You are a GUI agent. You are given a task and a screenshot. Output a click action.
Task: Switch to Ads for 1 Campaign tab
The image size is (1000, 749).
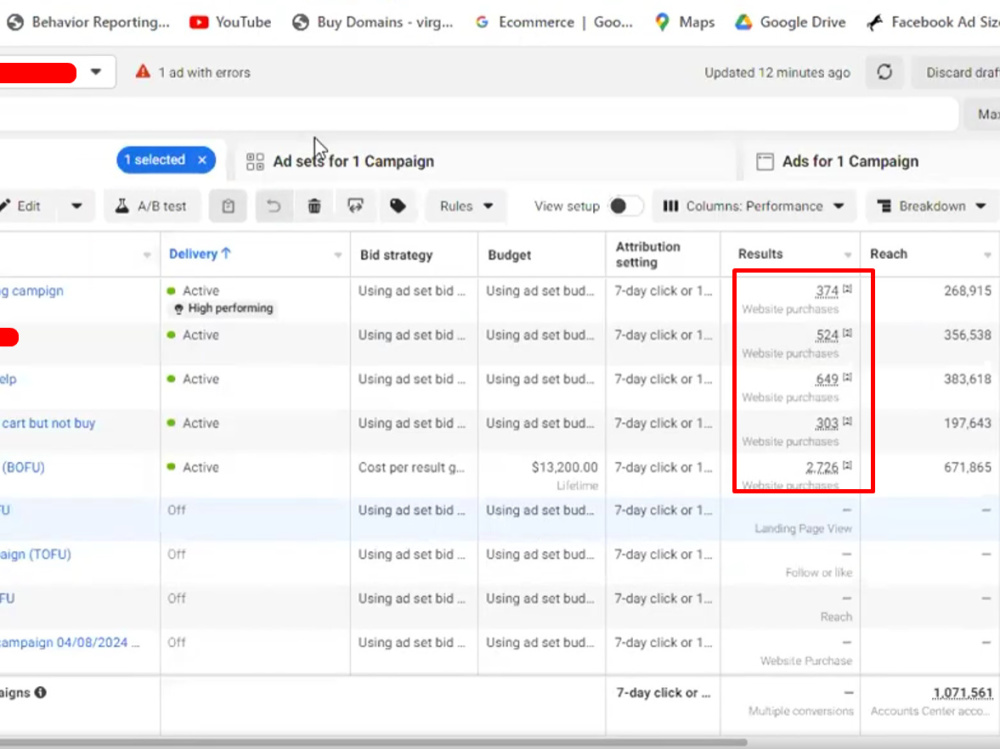click(x=871, y=161)
